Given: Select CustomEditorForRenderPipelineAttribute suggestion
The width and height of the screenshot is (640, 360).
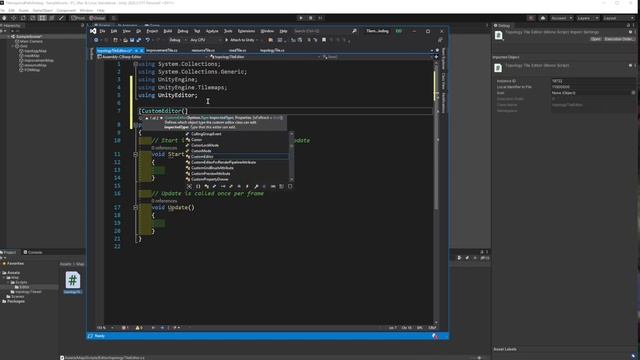Looking at the screenshot, I should tap(237, 162).
